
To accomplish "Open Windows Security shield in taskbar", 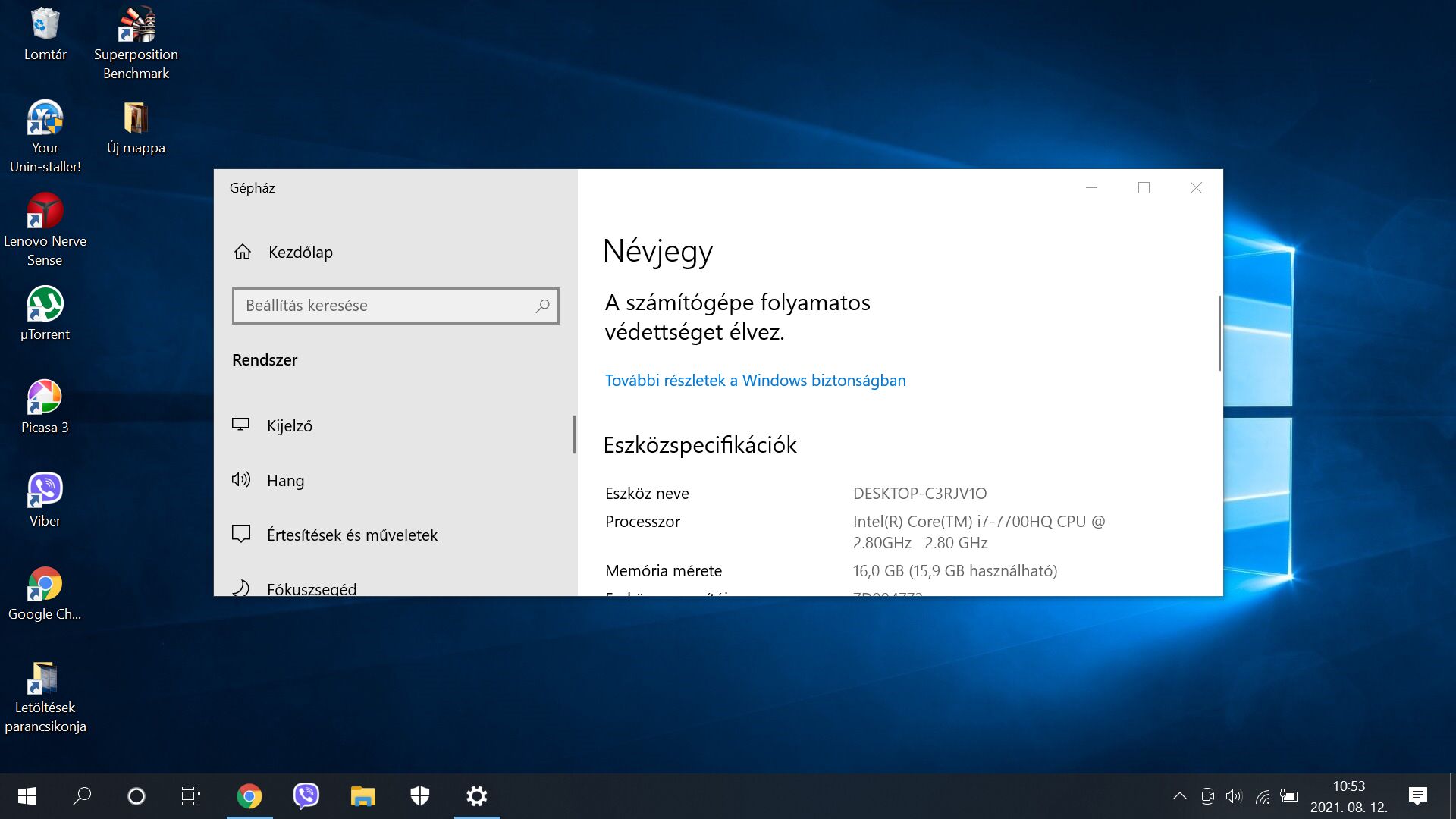I will (x=419, y=795).
